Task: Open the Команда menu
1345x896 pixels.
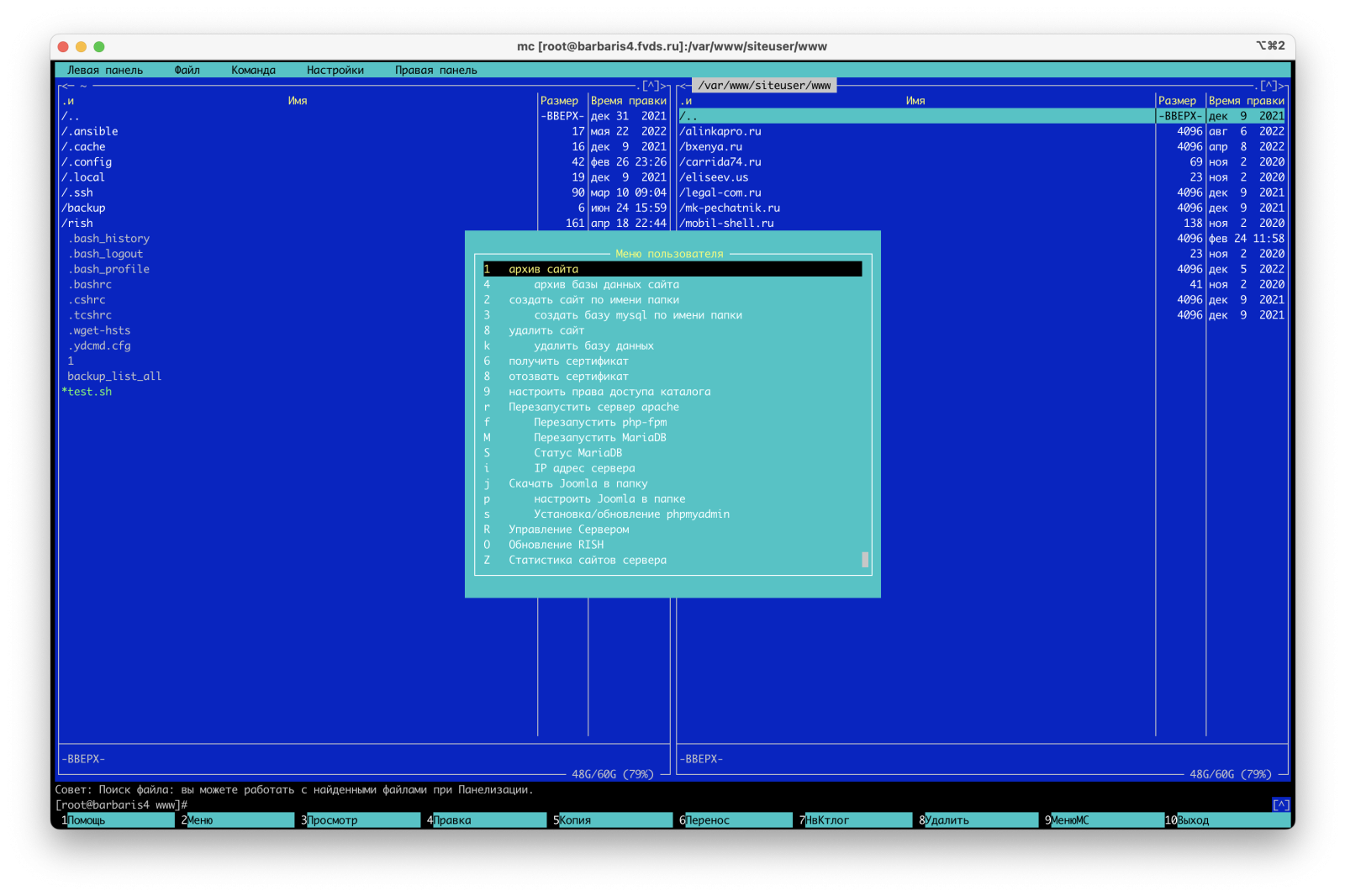Action: coord(253,71)
